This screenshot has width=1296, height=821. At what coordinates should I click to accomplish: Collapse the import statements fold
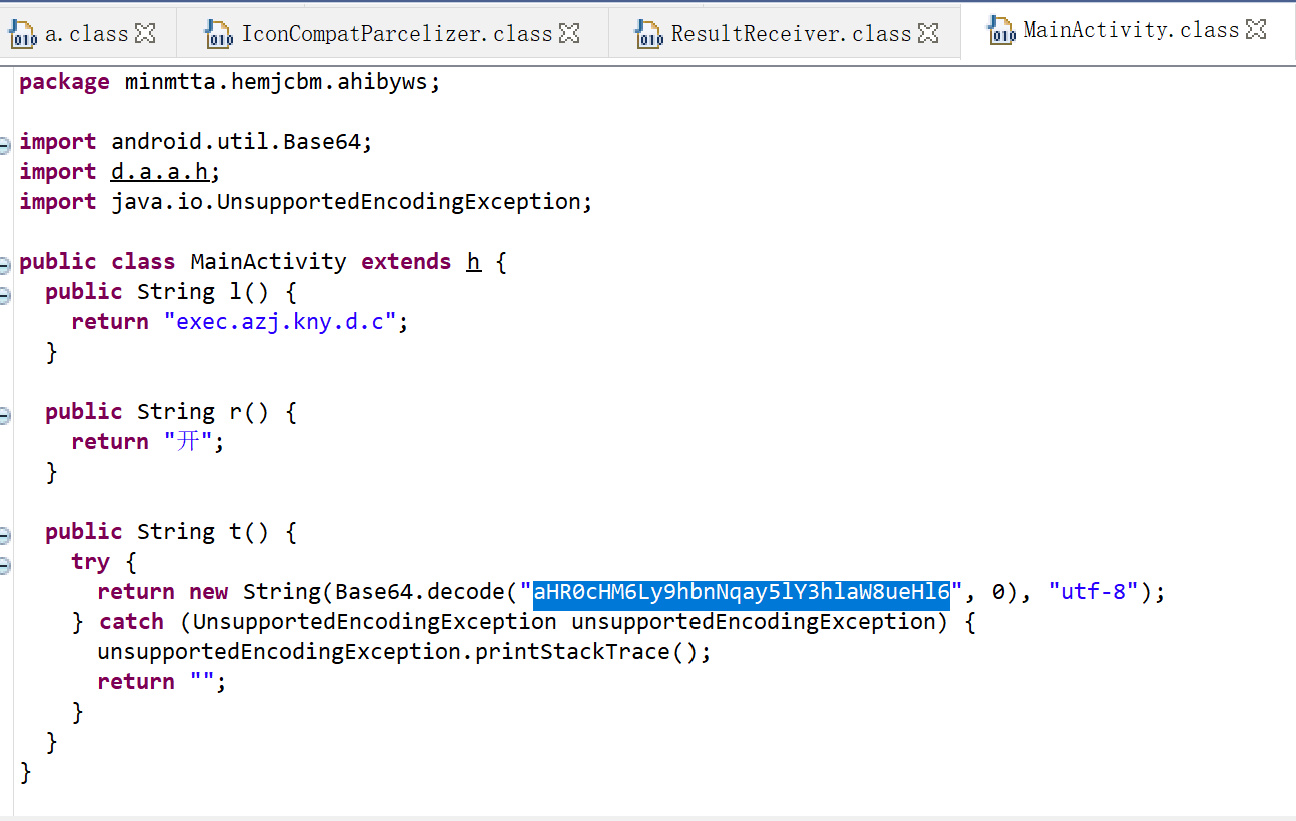click(x=4, y=146)
